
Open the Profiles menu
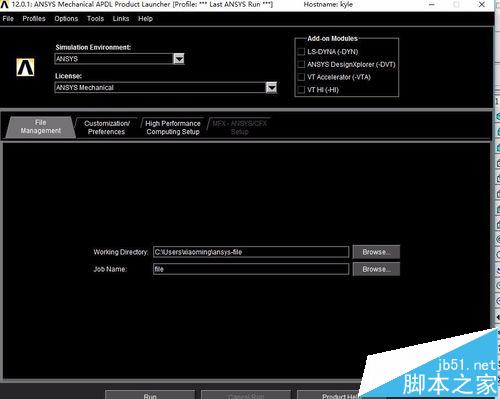(x=34, y=19)
